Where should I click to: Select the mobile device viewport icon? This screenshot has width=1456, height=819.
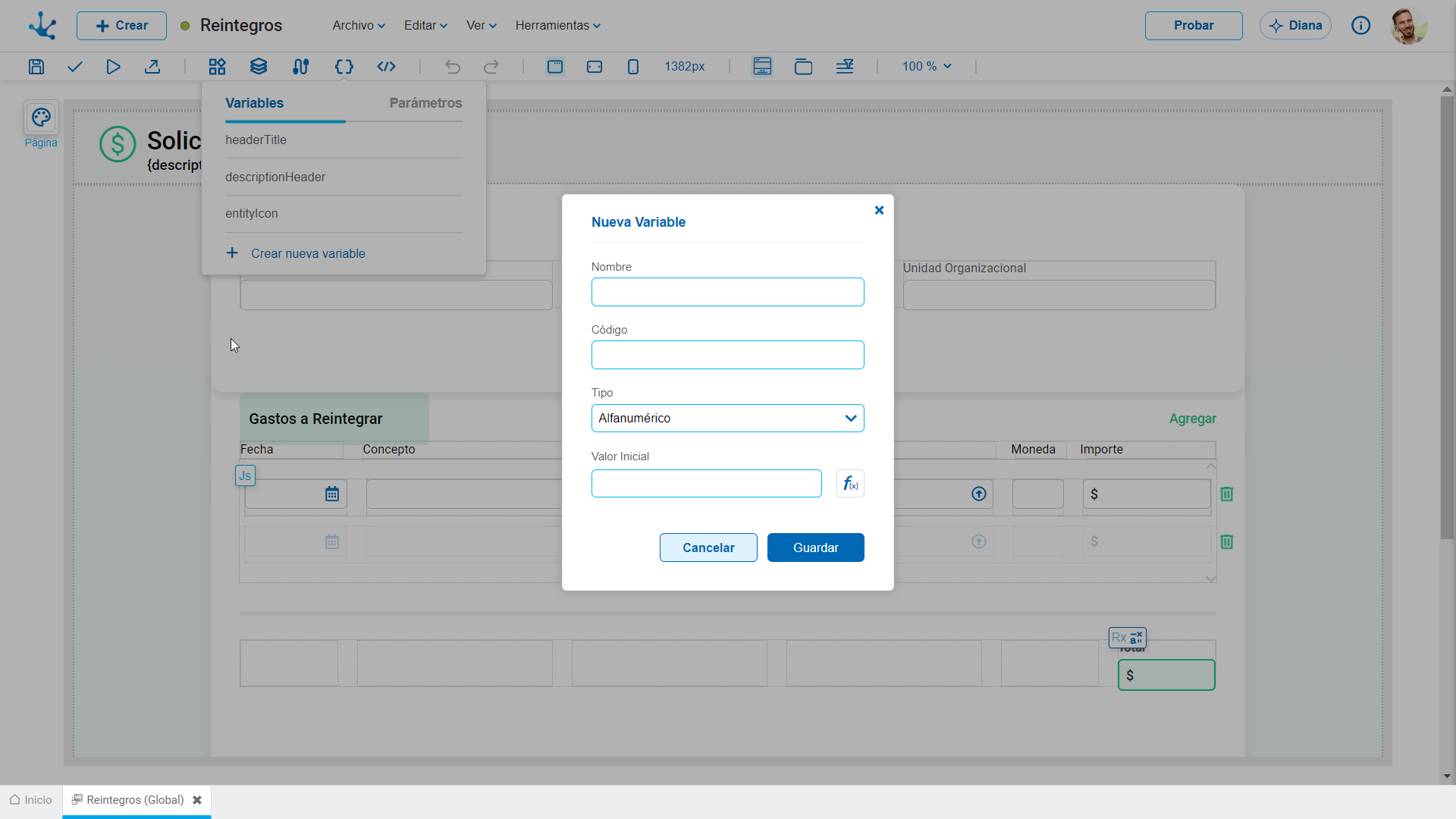coord(633,67)
